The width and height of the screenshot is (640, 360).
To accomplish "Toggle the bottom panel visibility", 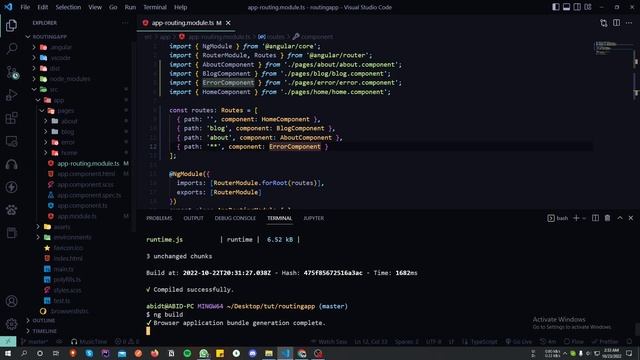I will click(567, 7).
